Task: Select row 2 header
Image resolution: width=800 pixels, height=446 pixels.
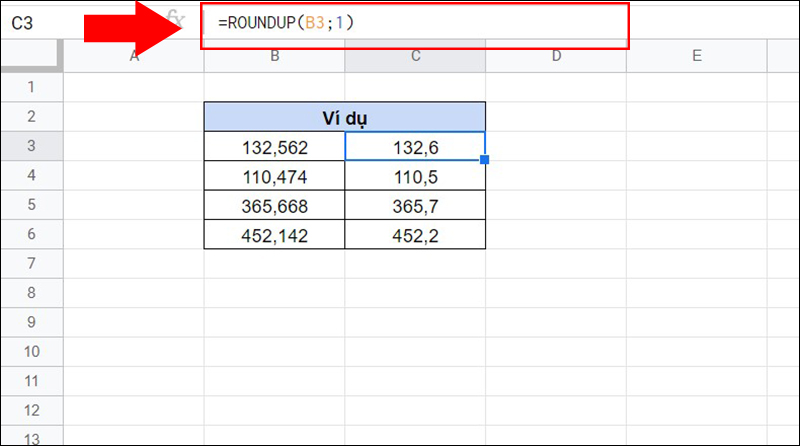Action: [x=32, y=116]
